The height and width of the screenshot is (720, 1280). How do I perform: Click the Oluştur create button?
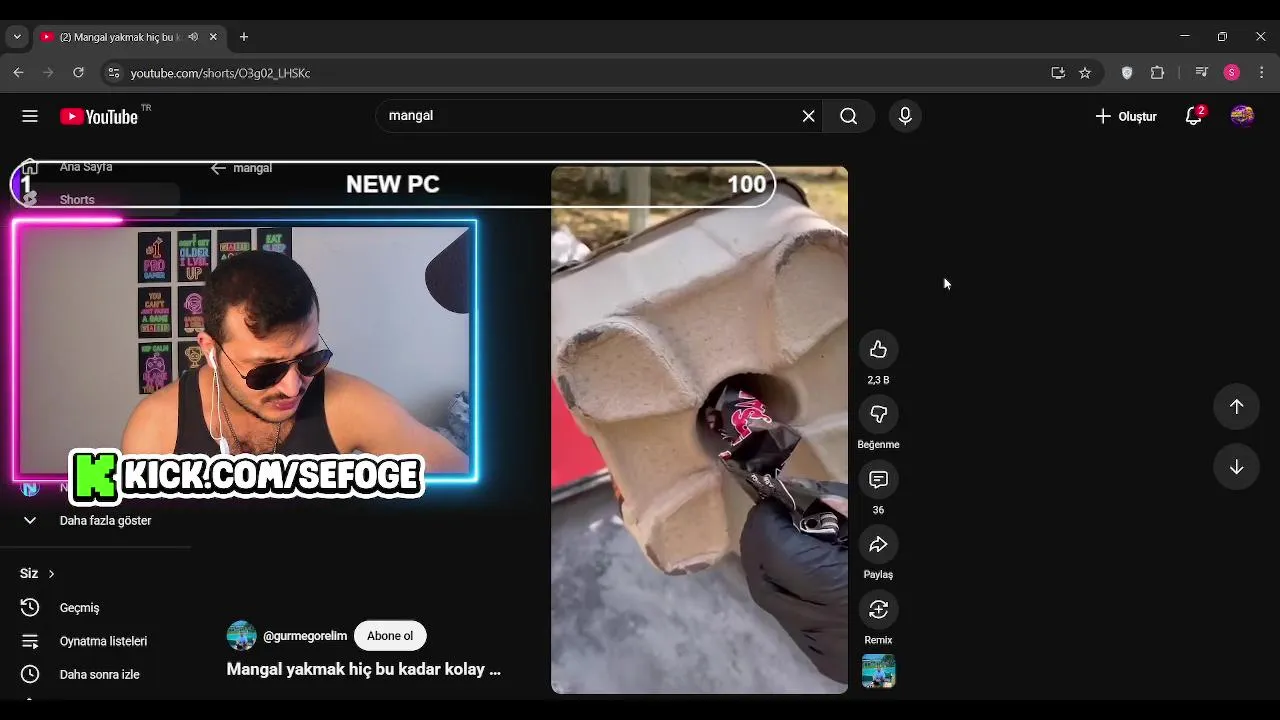click(1126, 116)
